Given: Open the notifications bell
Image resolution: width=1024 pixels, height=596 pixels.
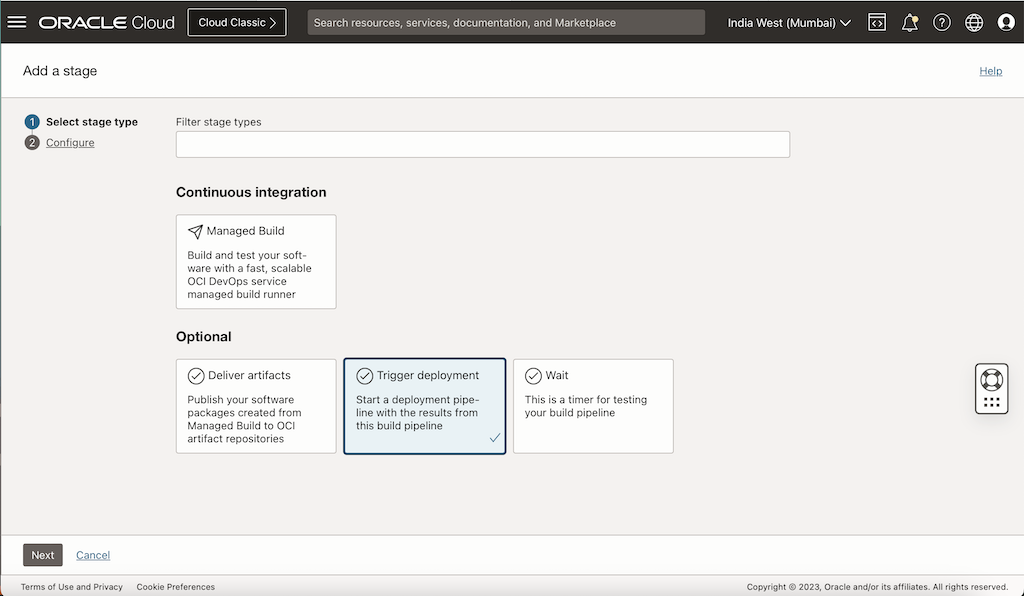Looking at the screenshot, I should click(x=910, y=21).
